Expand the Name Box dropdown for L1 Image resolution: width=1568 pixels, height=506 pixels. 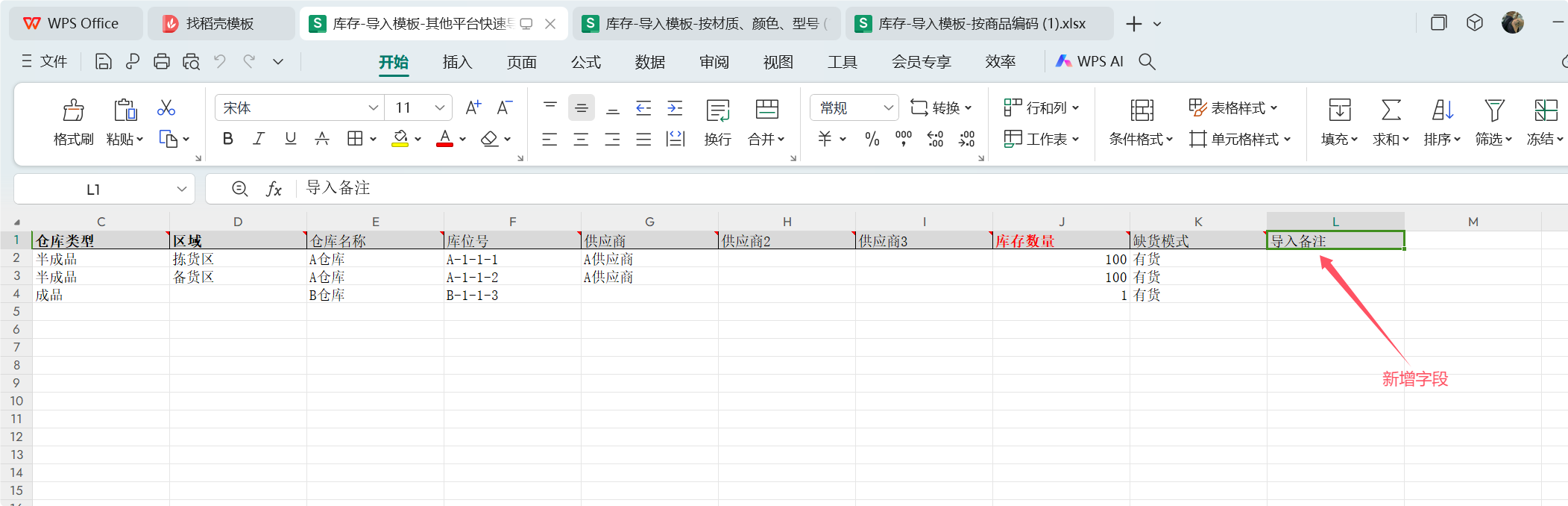tap(181, 190)
